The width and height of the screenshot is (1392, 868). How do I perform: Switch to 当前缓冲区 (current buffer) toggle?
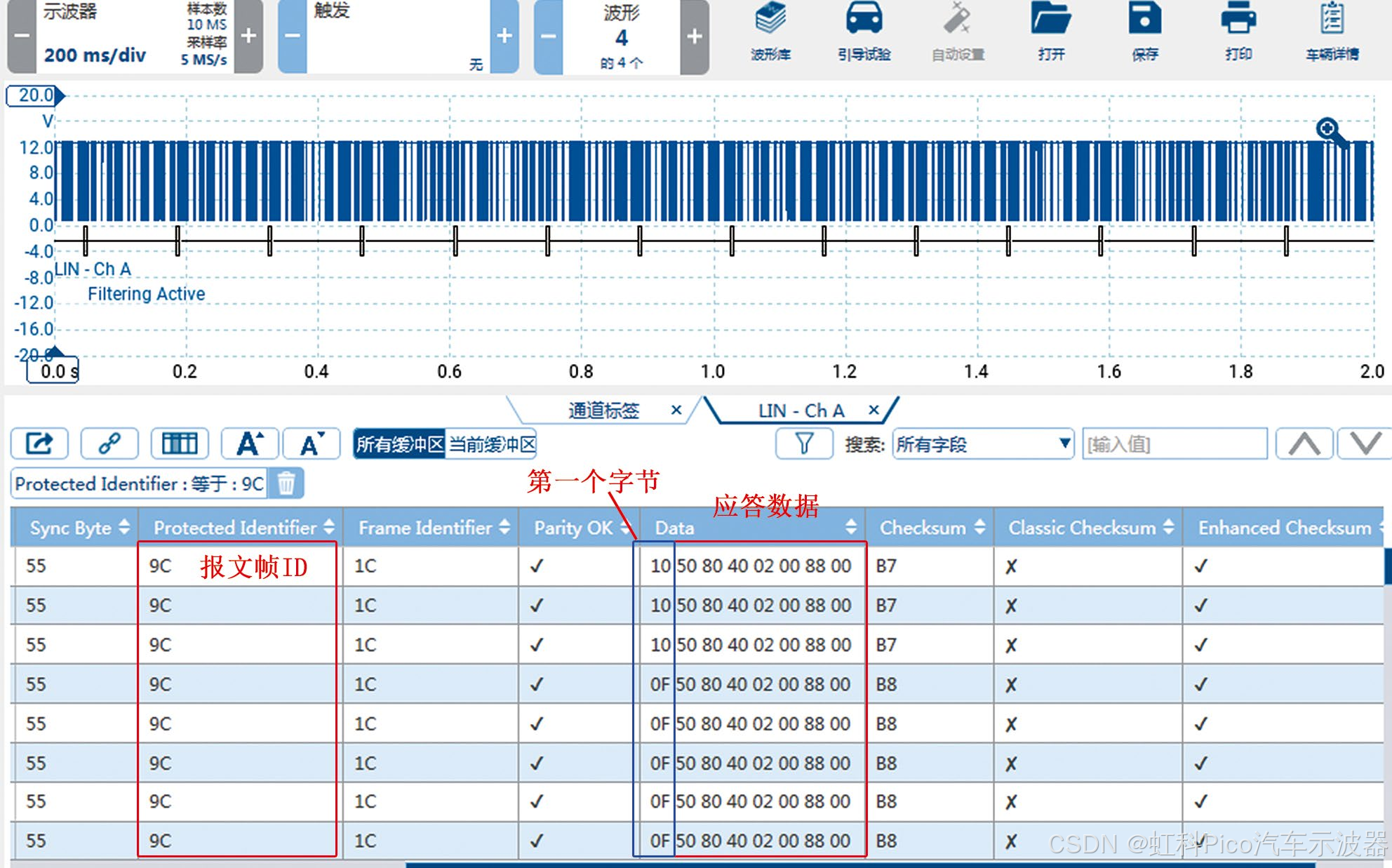(492, 444)
